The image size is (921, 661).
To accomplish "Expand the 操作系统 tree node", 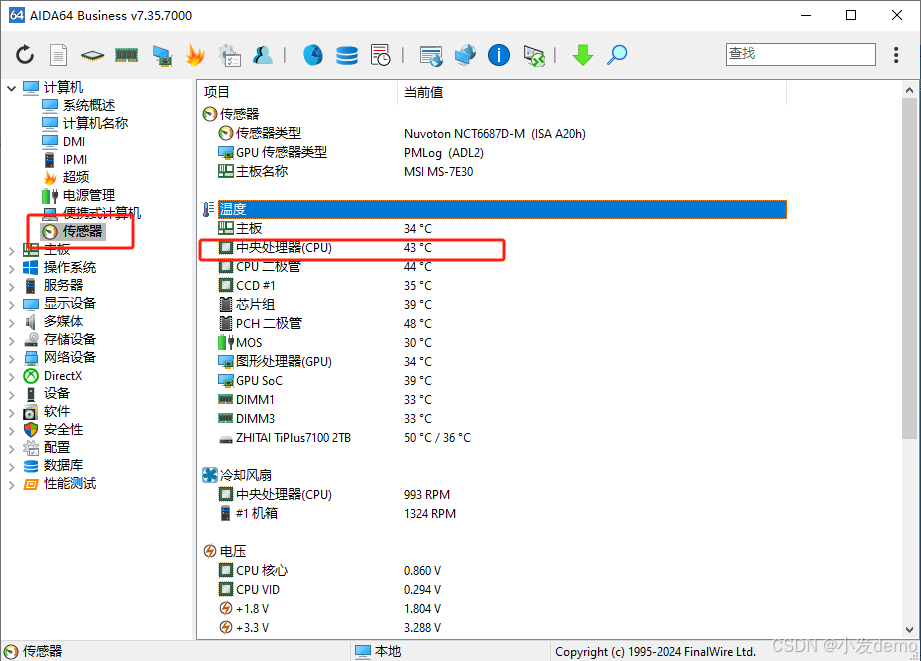I will 11,269.
